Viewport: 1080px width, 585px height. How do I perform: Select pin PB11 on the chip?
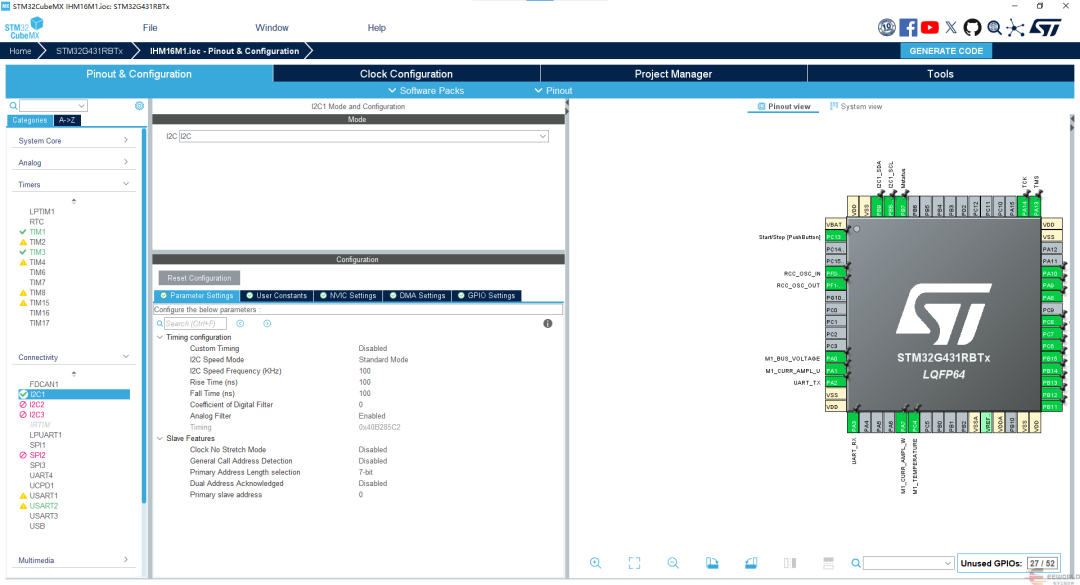coord(1050,407)
